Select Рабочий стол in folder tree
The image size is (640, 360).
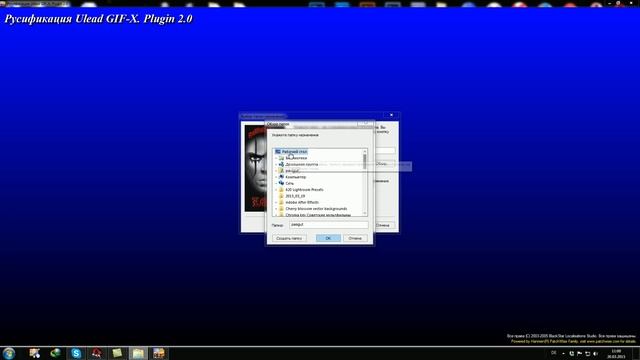tap(294, 151)
